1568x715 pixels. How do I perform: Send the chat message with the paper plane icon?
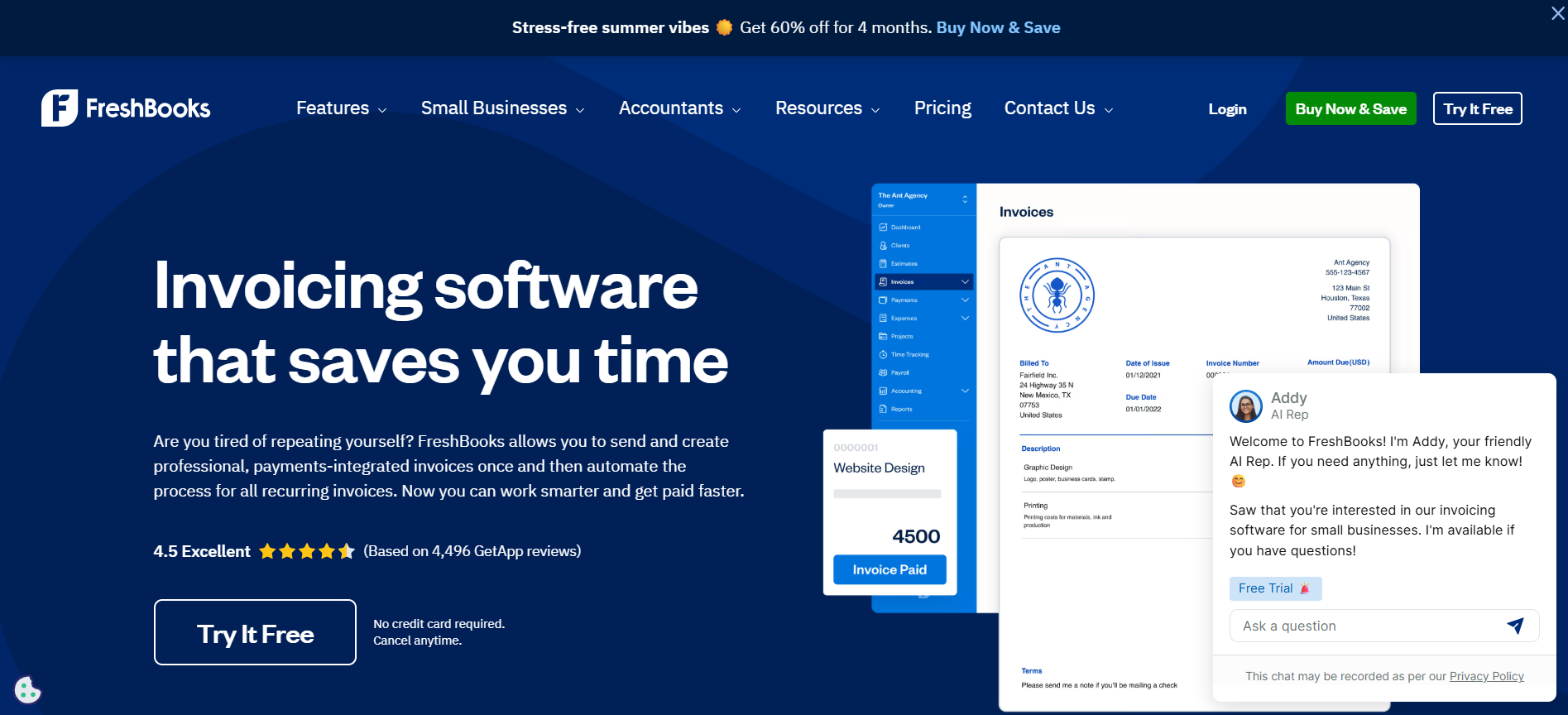[1515, 626]
